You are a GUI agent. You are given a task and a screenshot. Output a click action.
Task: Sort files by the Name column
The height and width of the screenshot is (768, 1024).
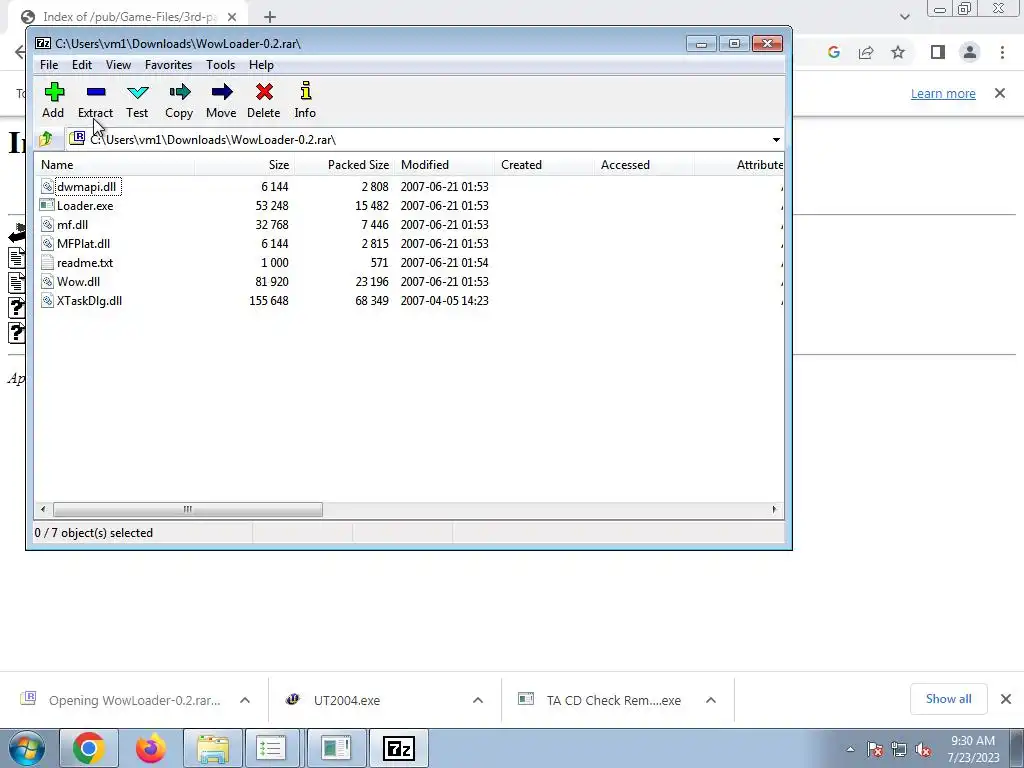[x=114, y=165]
